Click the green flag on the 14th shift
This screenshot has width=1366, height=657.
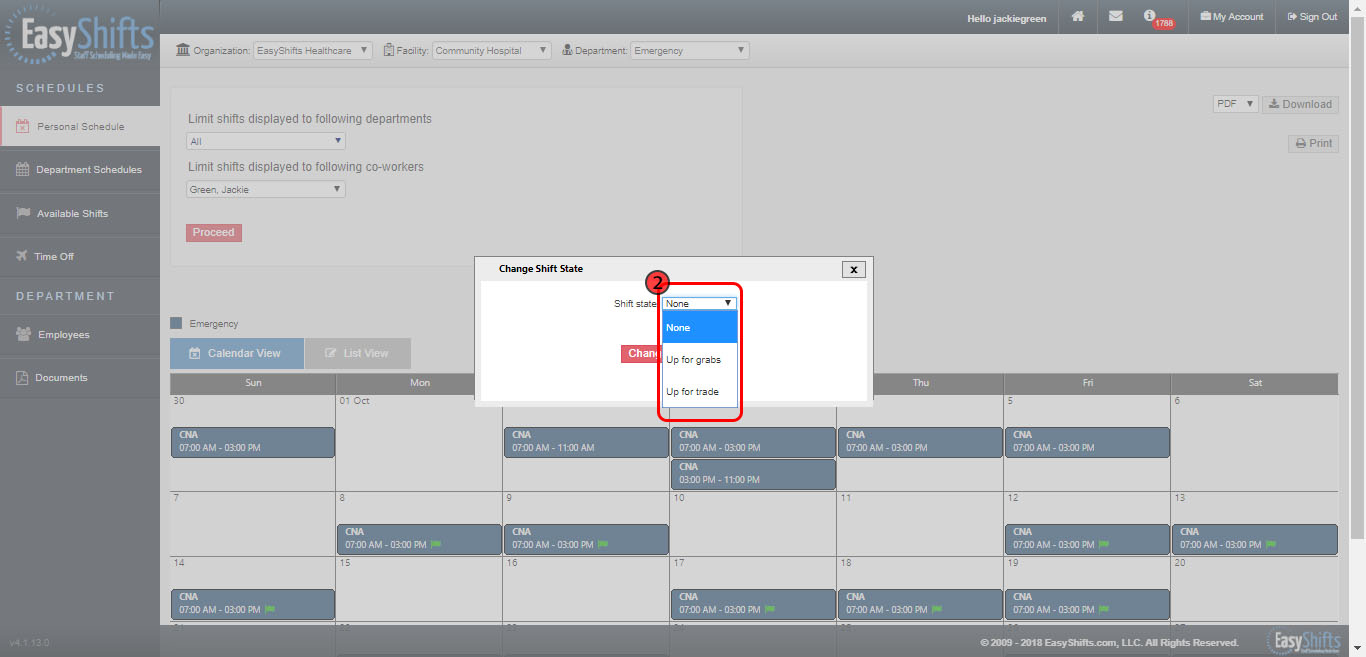269,609
